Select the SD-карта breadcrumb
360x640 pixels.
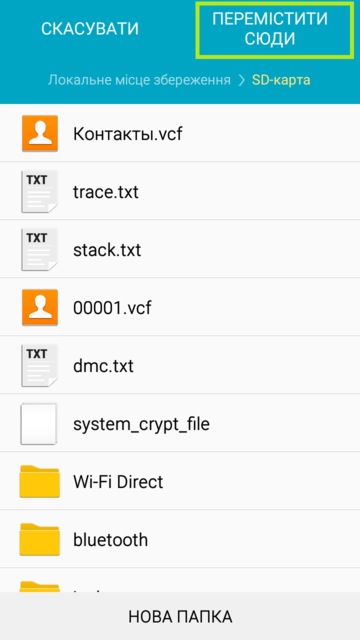click(281, 80)
